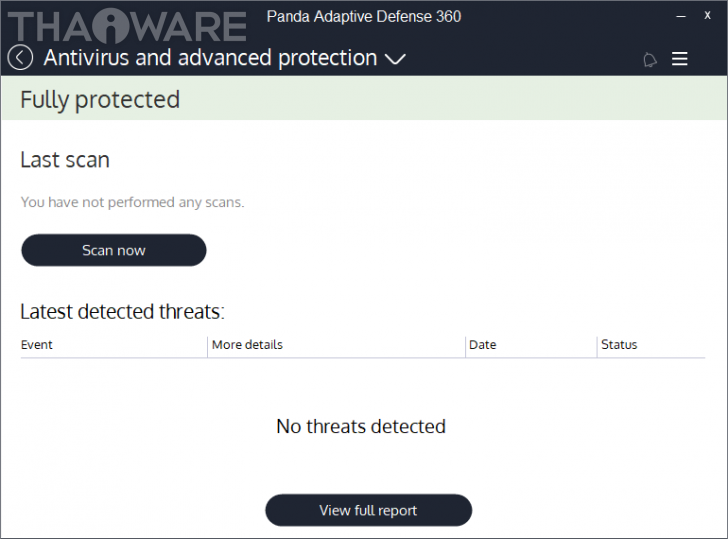Click the Event column header

pyautogui.click(x=113, y=345)
